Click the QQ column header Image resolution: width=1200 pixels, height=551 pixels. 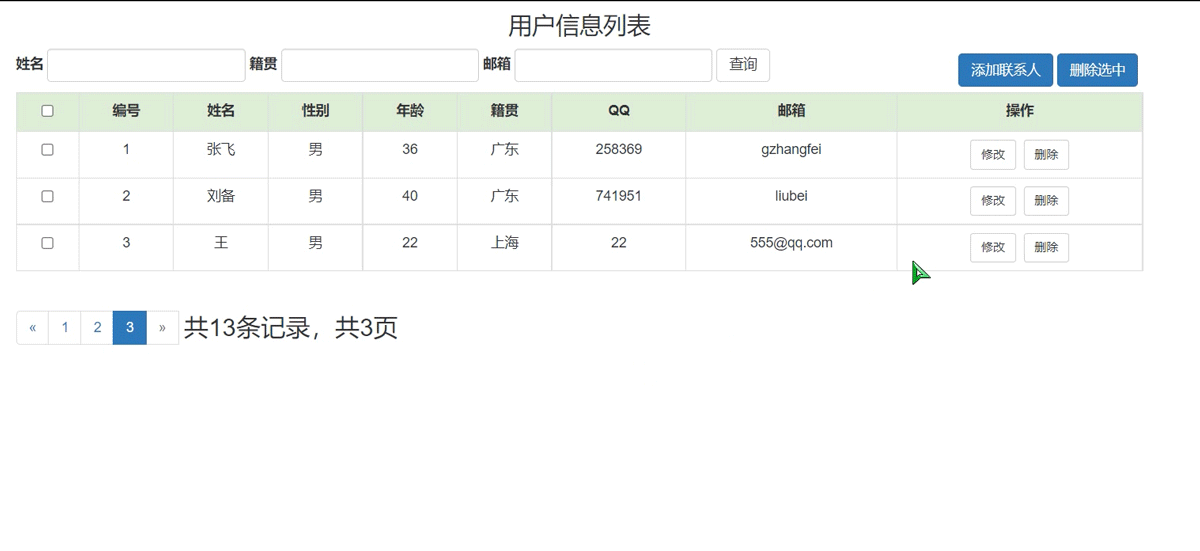click(619, 111)
